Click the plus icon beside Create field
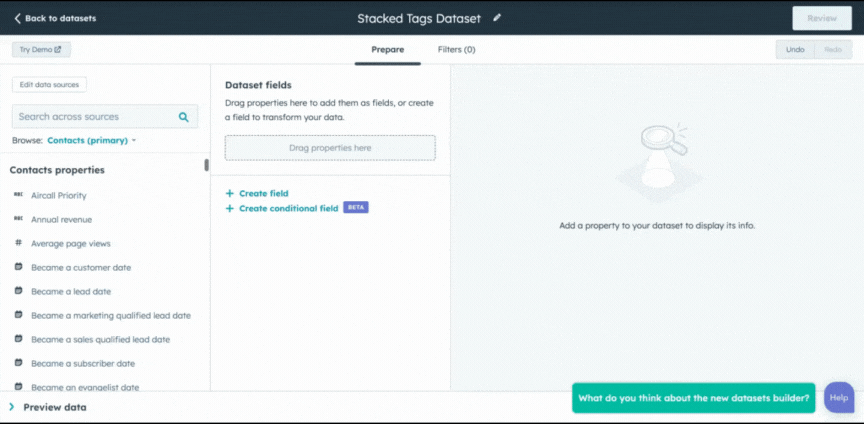This screenshot has width=864, height=424. [230, 193]
